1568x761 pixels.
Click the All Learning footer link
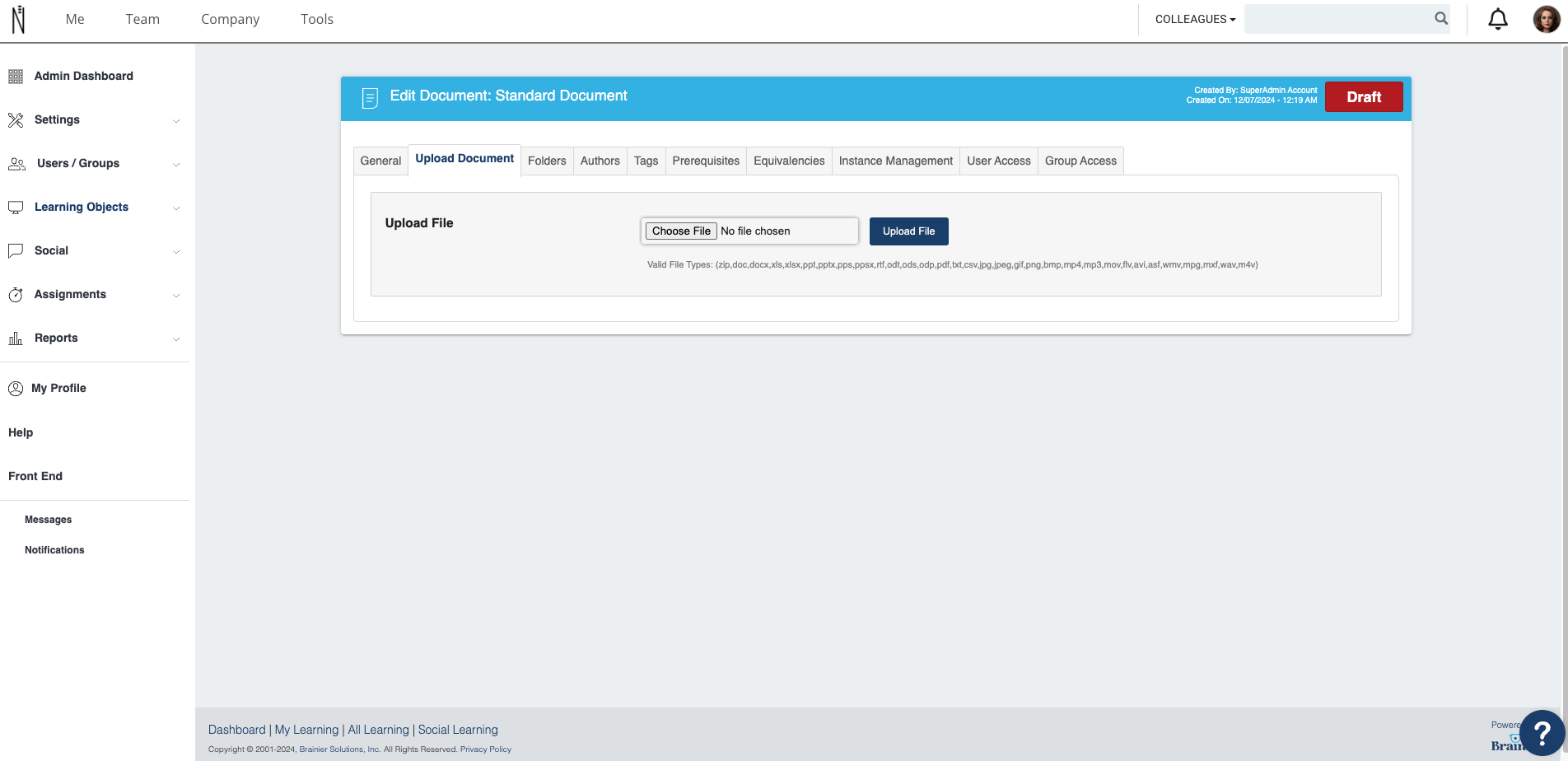coord(378,730)
